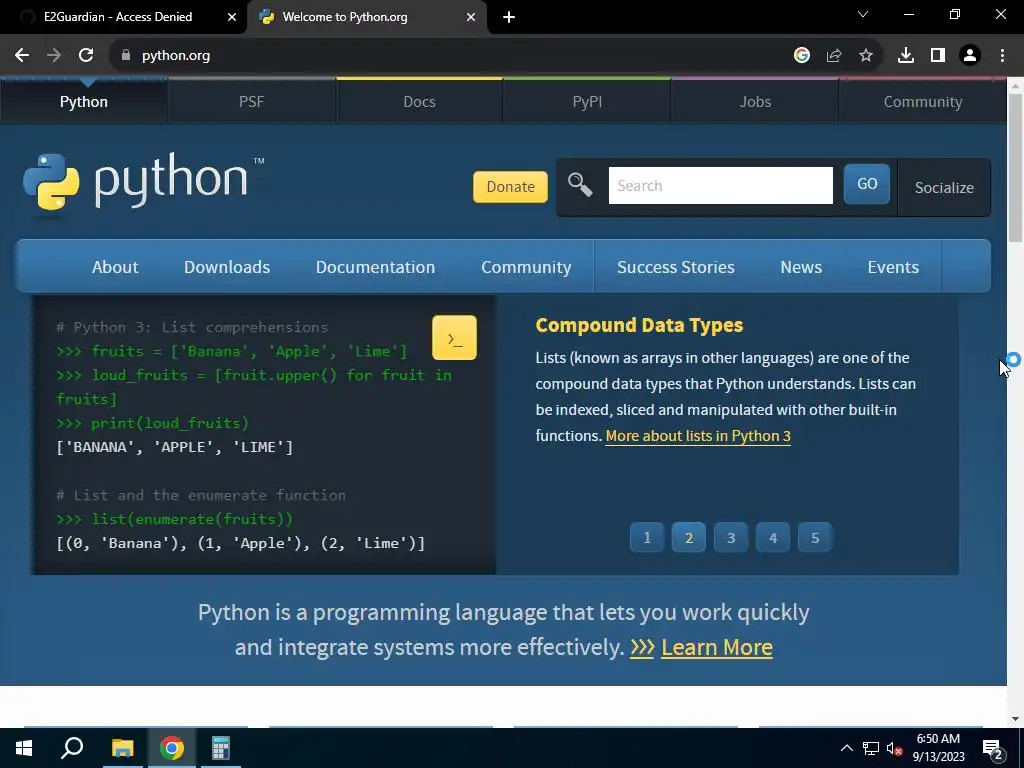Open Windows taskbar search
The height and width of the screenshot is (768, 1024).
point(72,748)
